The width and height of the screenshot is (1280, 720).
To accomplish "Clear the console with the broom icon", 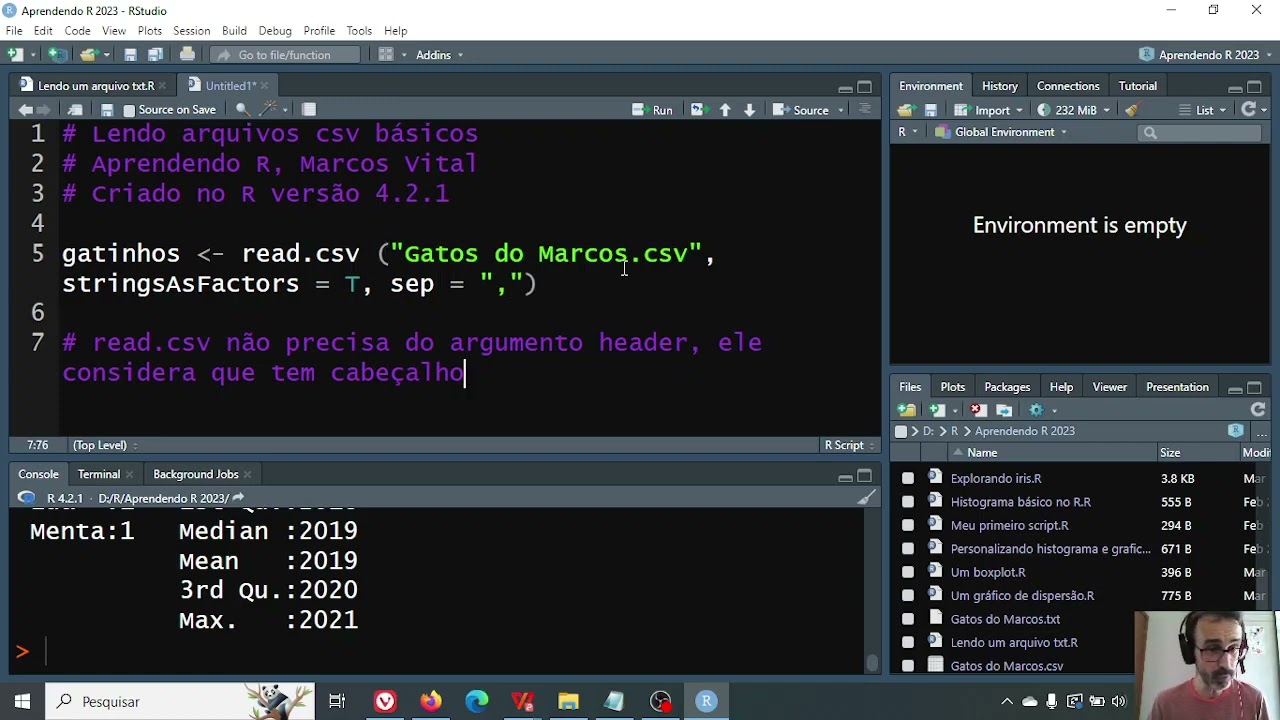I will click(866, 498).
